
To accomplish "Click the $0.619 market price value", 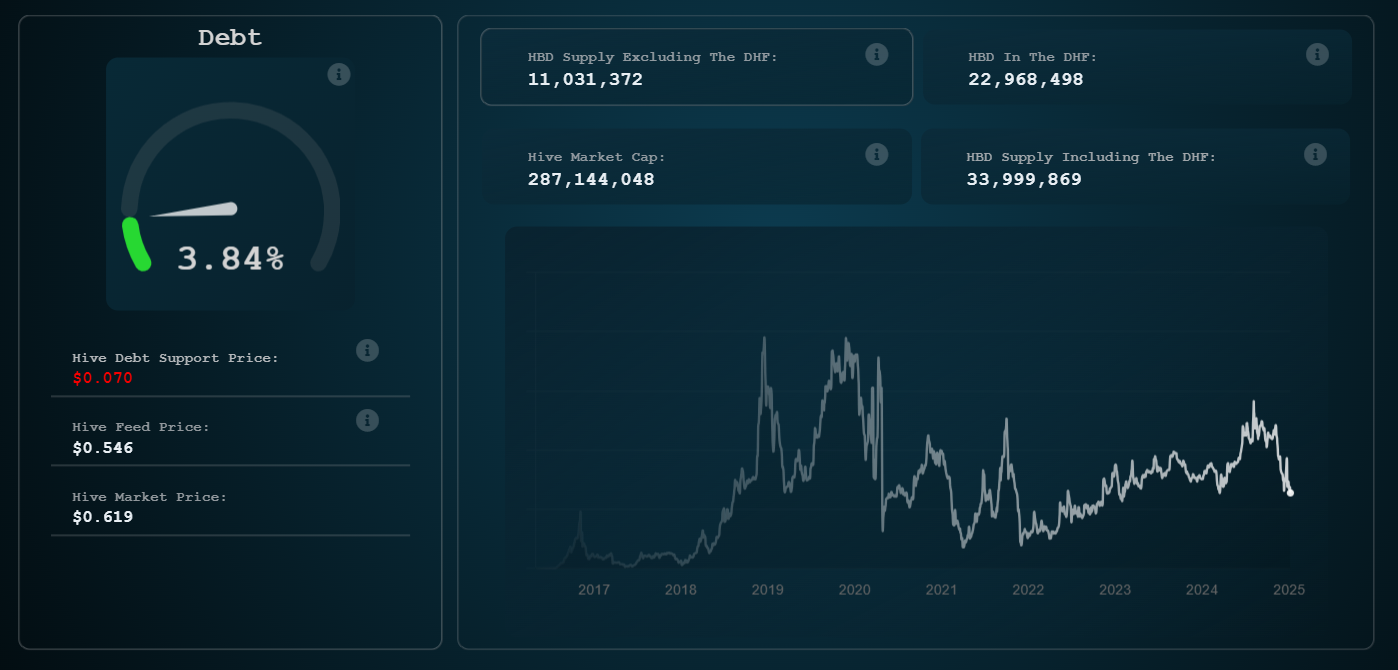I will 103,517.
